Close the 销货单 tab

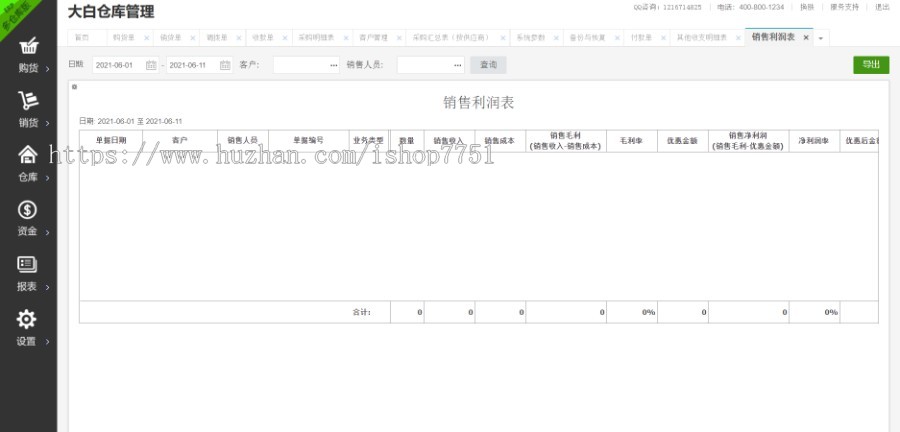click(x=193, y=38)
